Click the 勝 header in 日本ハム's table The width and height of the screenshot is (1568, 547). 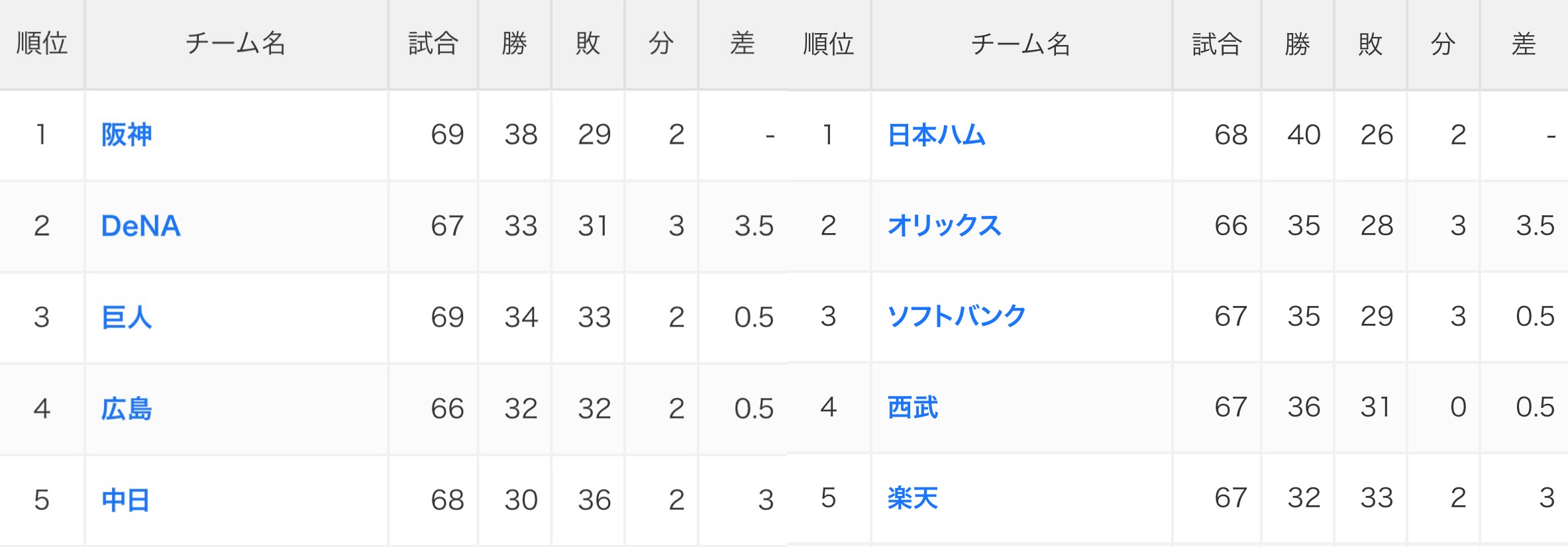pyautogui.click(x=1297, y=44)
